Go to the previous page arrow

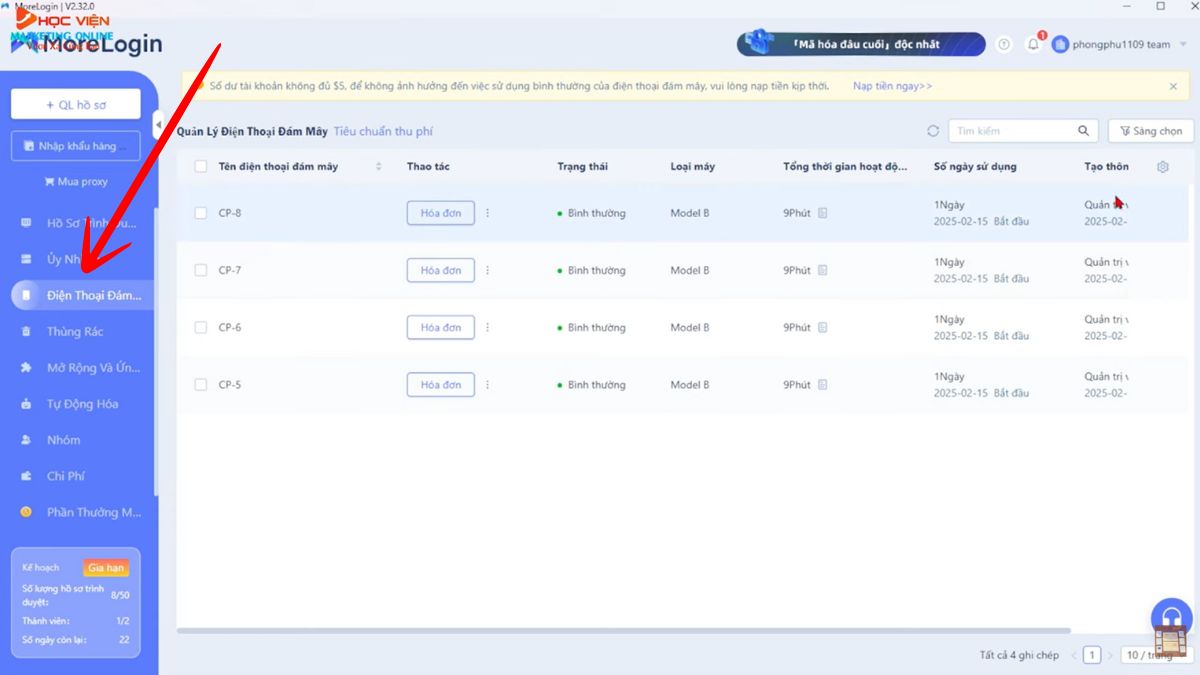click(x=1074, y=655)
